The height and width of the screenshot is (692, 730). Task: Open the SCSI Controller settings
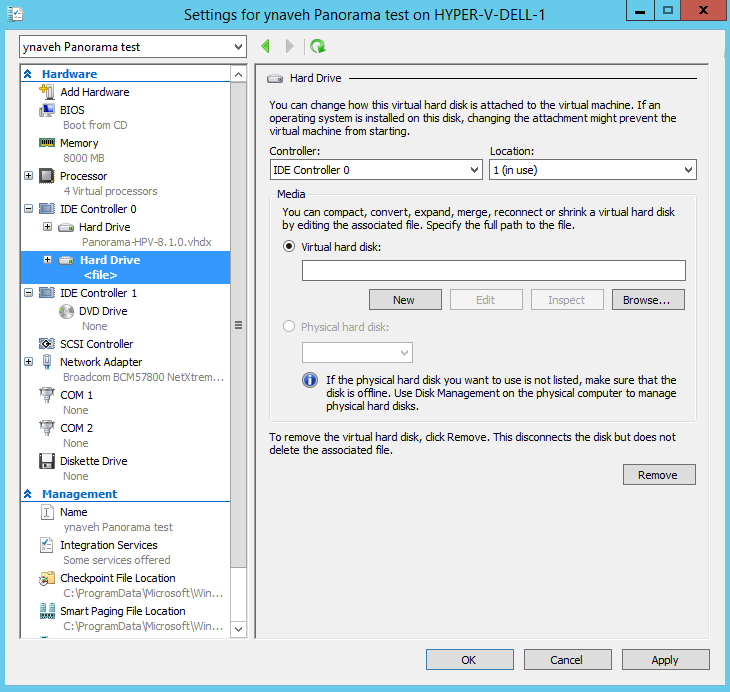pos(96,344)
